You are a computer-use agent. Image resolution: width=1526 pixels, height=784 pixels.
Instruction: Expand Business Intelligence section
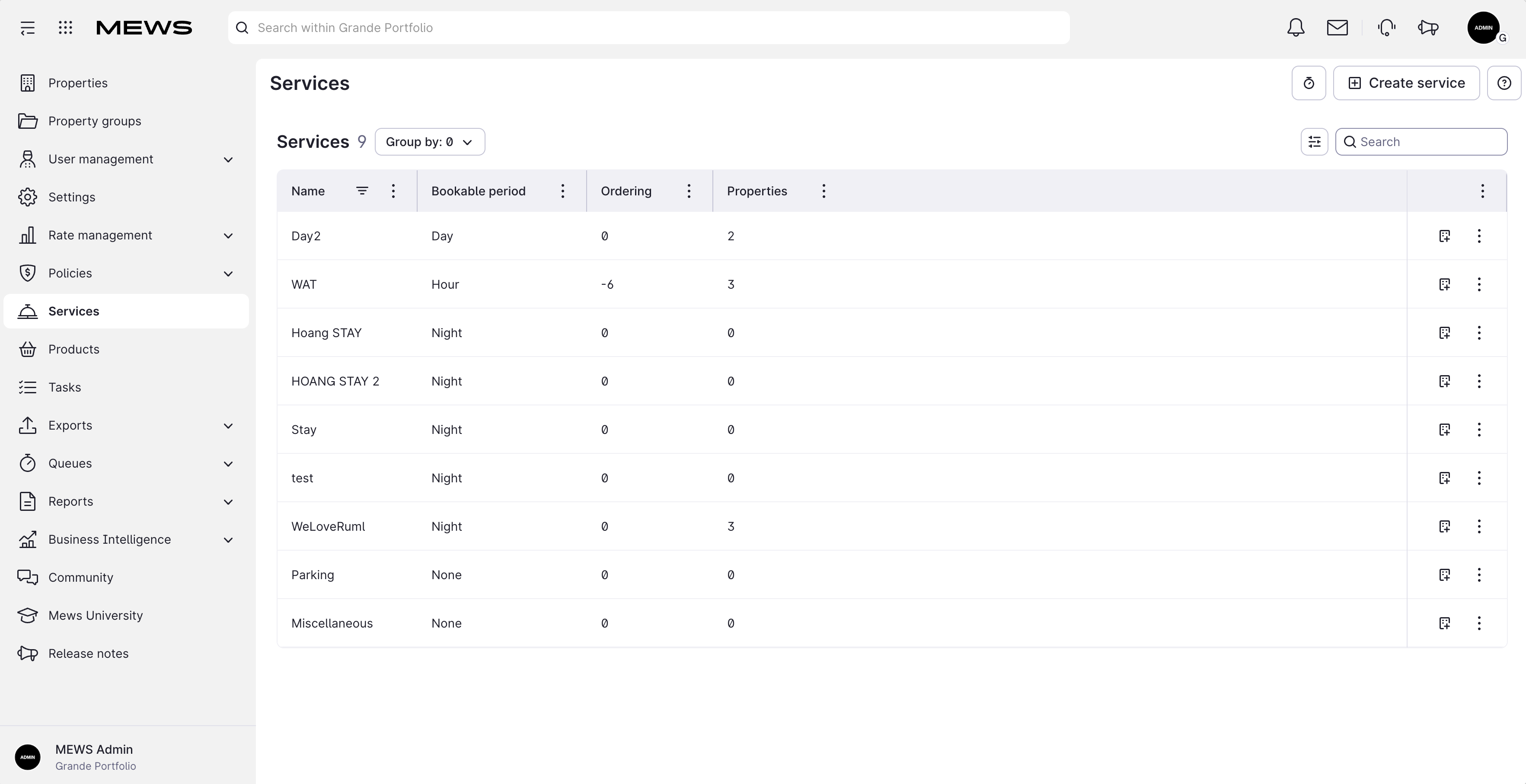tap(228, 539)
